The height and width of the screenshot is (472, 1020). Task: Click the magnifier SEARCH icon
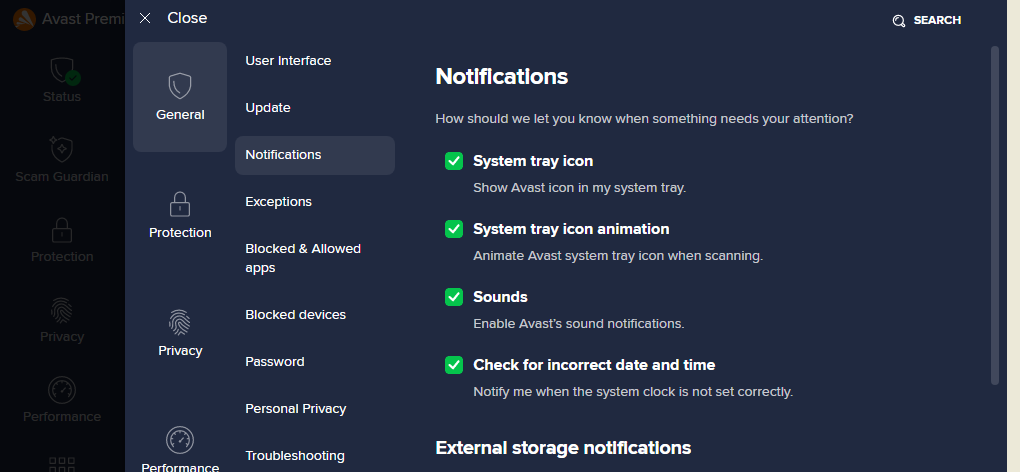[x=899, y=21]
